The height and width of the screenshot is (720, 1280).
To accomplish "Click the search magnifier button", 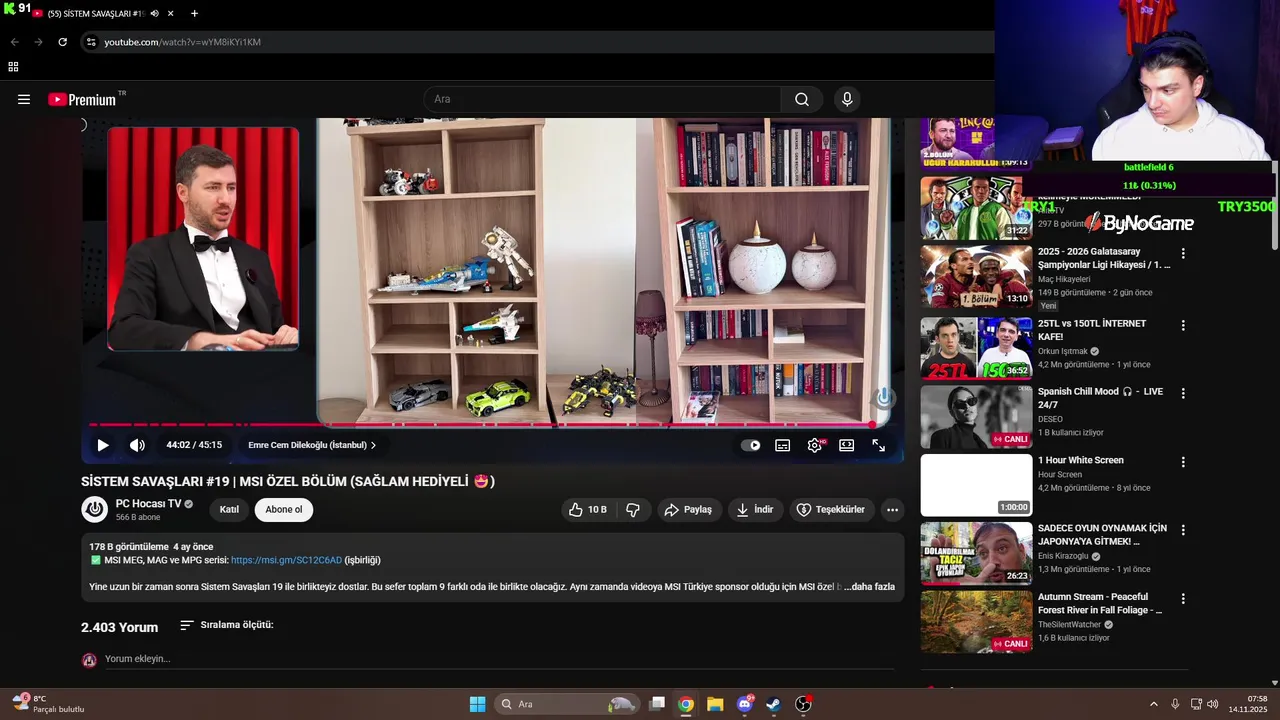I will click(802, 99).
